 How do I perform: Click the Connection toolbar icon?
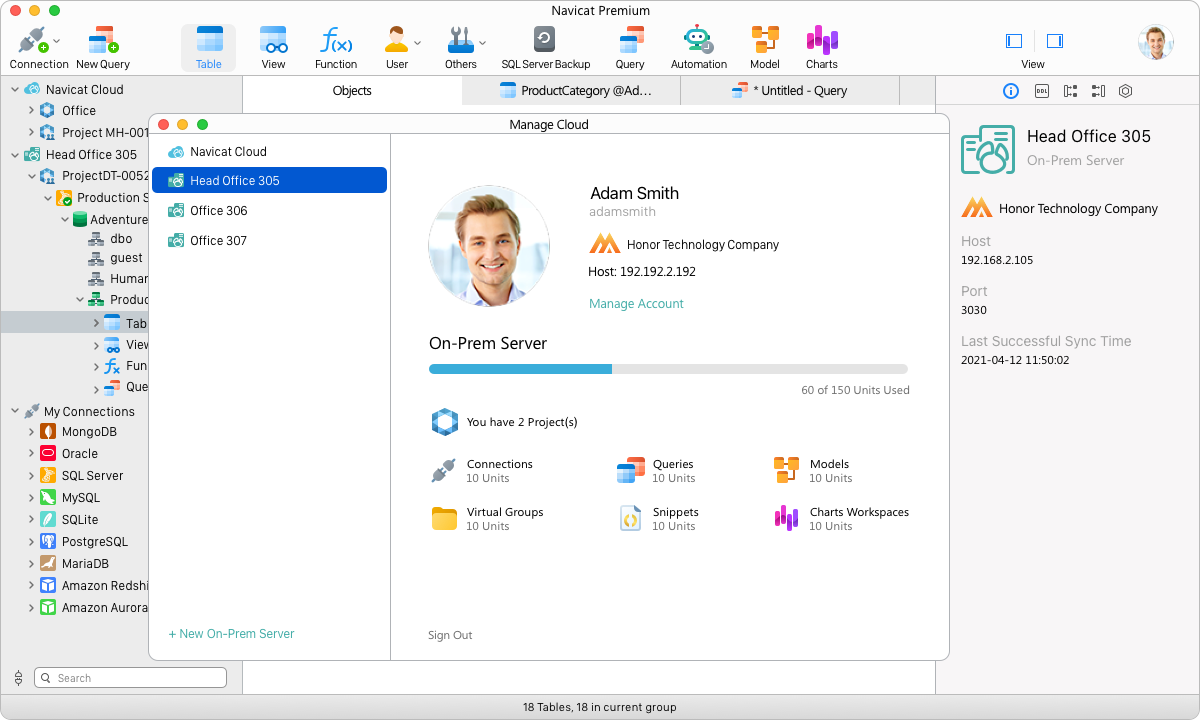point(33,41)
